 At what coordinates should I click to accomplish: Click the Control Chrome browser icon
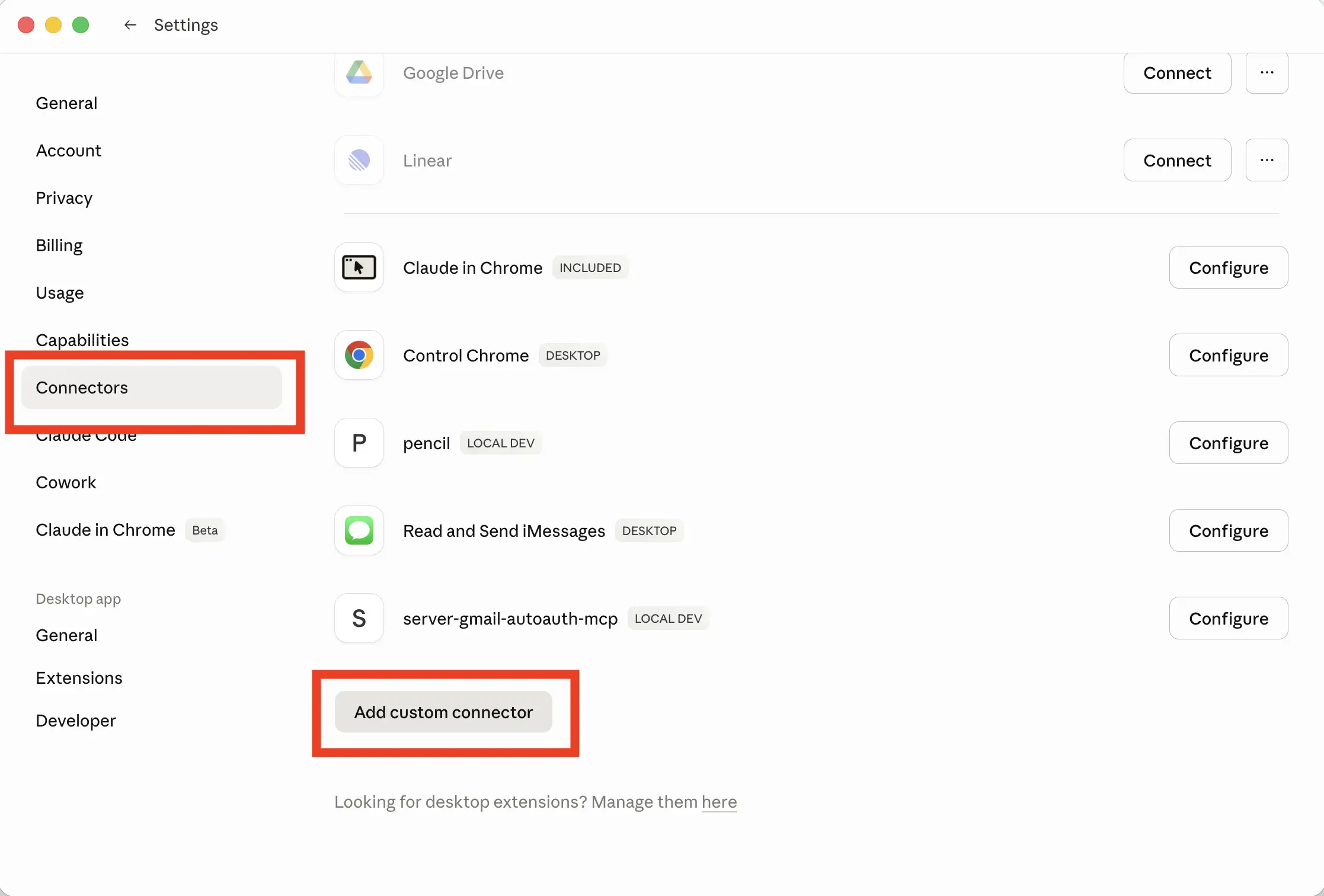(359, 355)
